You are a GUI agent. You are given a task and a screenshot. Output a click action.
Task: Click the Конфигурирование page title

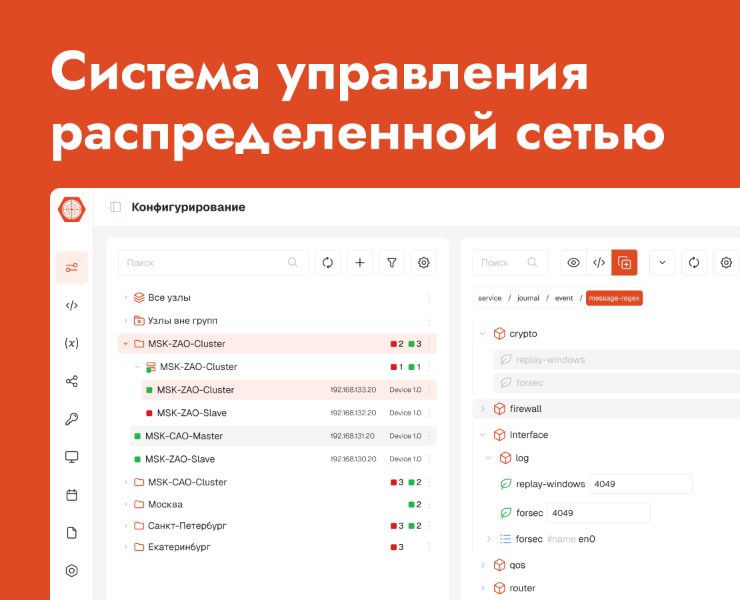[x=188, y=207]
